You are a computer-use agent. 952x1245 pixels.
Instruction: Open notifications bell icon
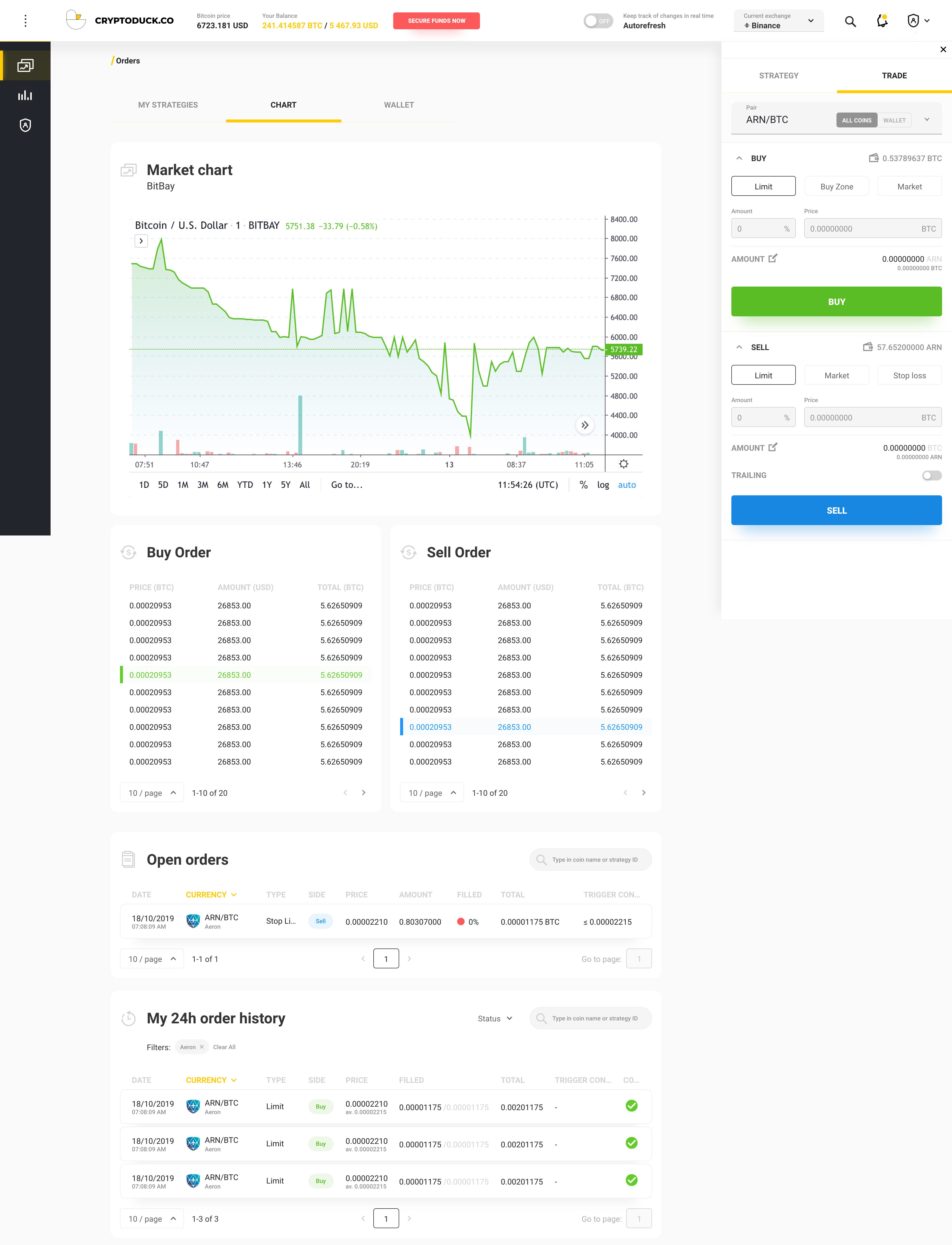click(x=882, y=21)
